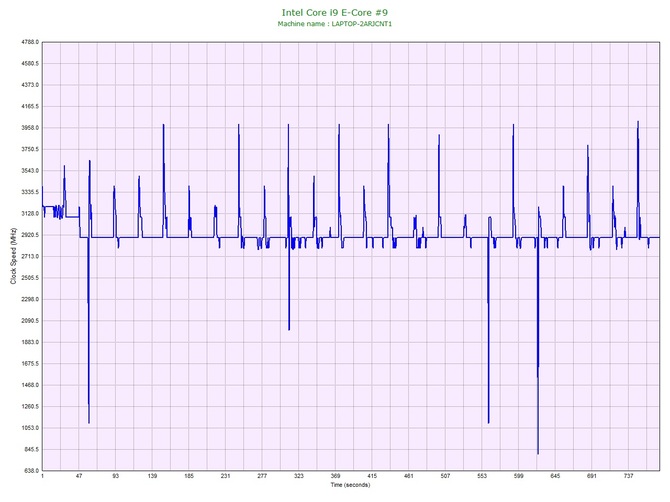Image resolution: width=670 pixels, height=502 pixels.
Task: Click the 4580.5 y-axis value
Action: coord(30,64)
